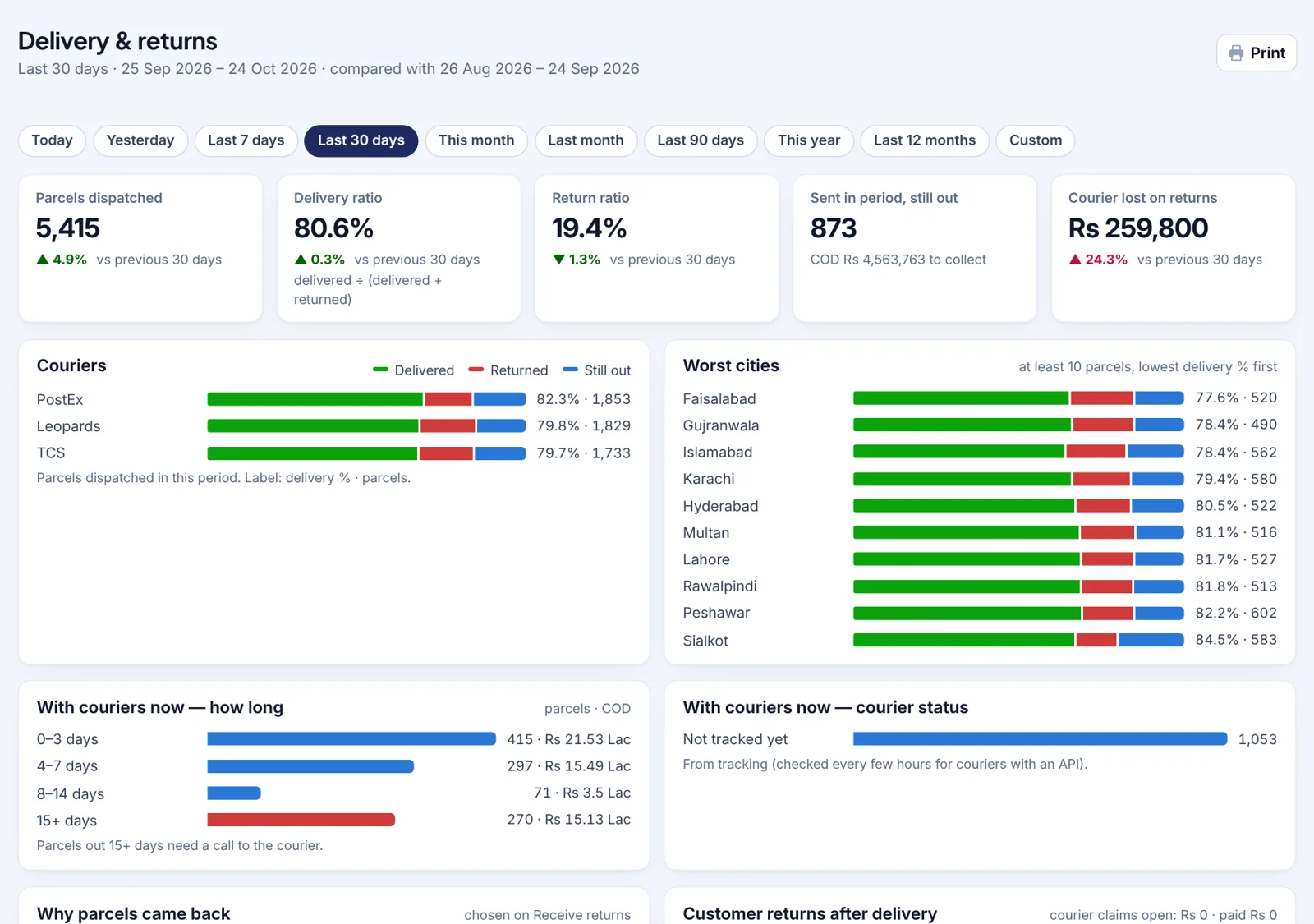Click the Gujranwala city row label

(x=721, y=425)
